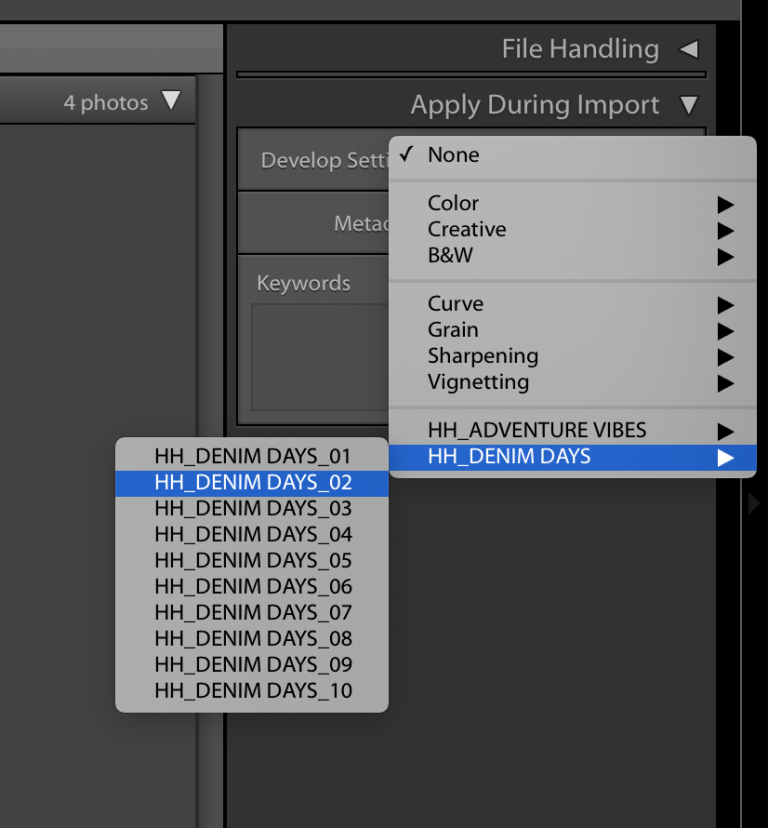This screenshot has width=768, height=828.
Task: Choose the HH_DENIM DAYS_02 preset
Action: [x=252, y=482]
